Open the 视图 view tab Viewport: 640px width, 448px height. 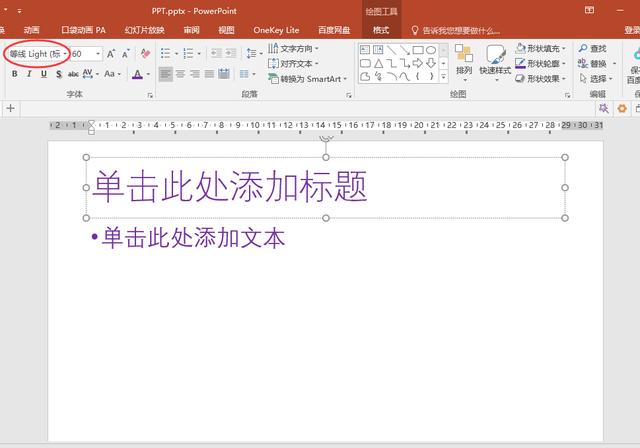pos(226,30)
